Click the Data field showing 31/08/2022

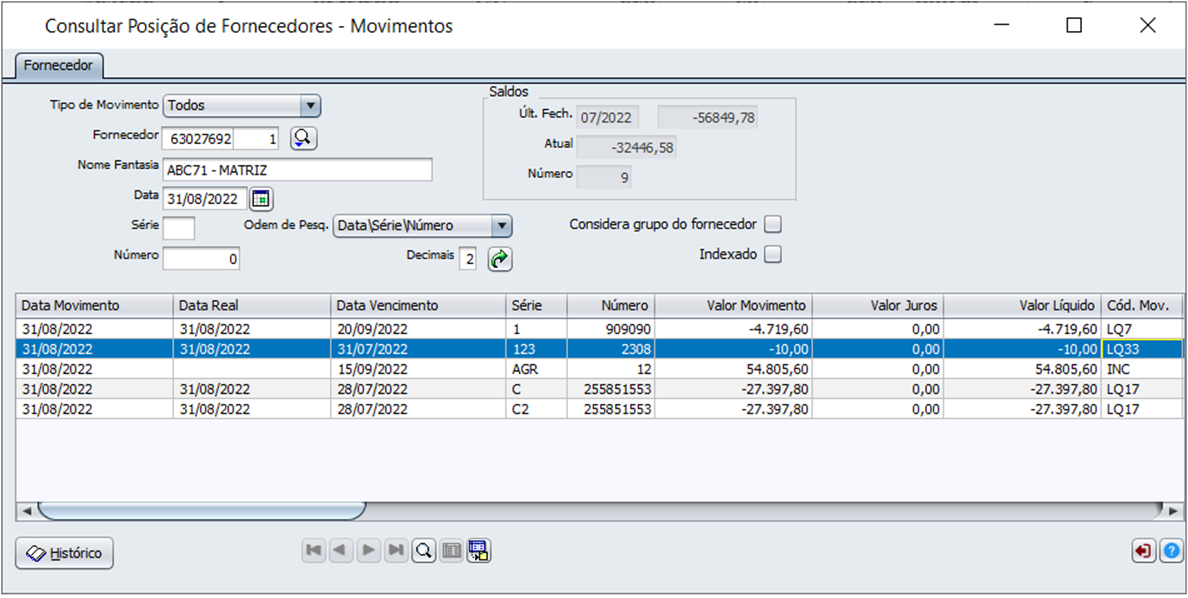205,199
